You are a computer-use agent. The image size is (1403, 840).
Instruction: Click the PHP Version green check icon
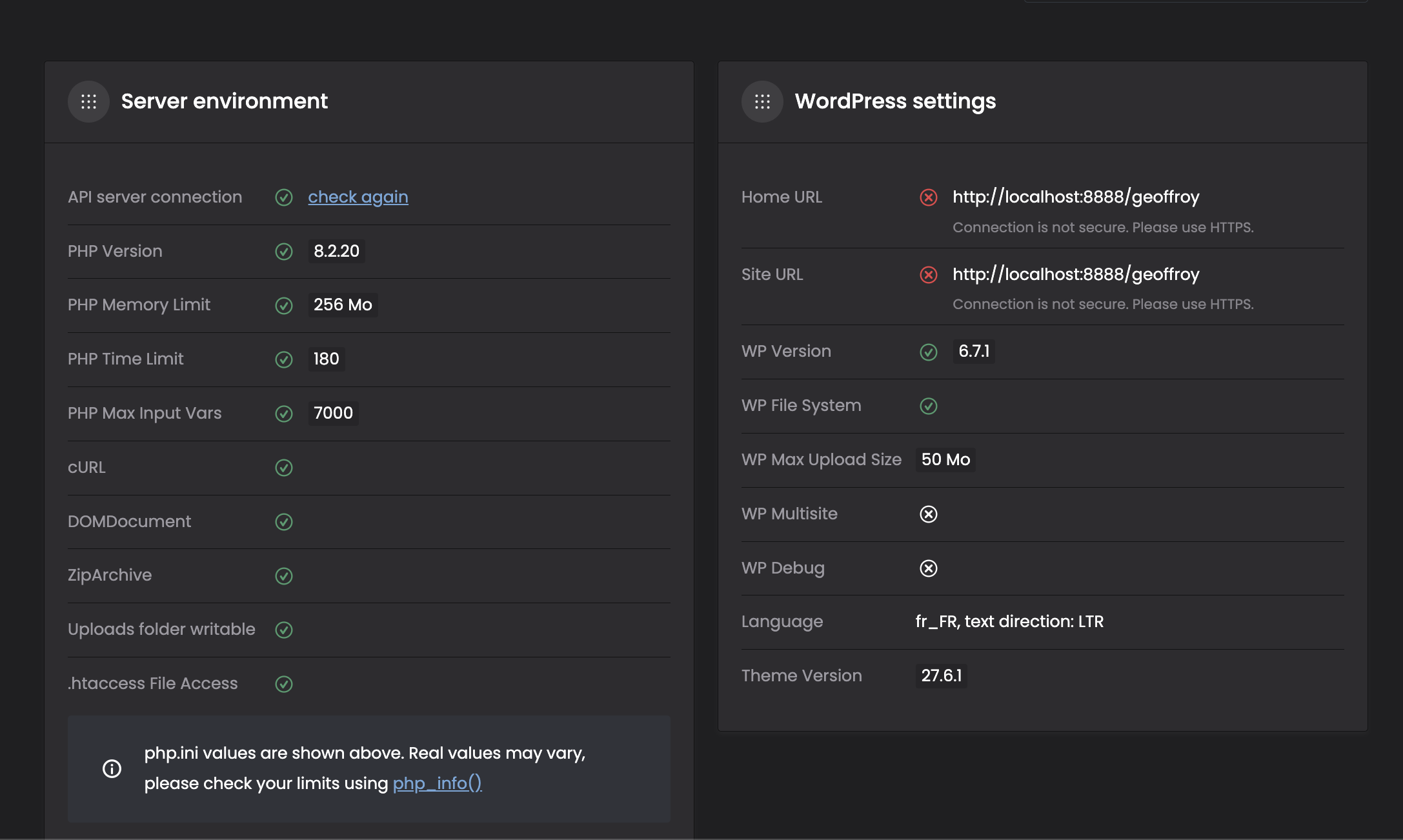[284, 252]
